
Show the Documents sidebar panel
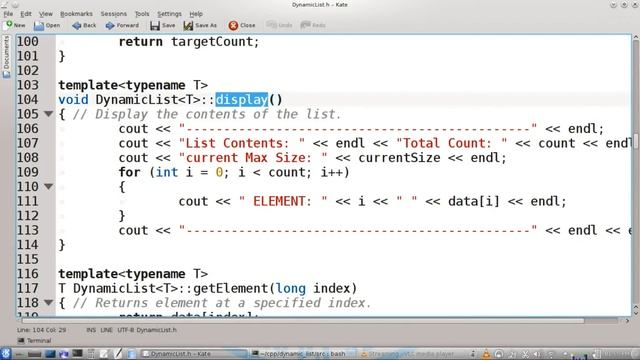[6, 56]
